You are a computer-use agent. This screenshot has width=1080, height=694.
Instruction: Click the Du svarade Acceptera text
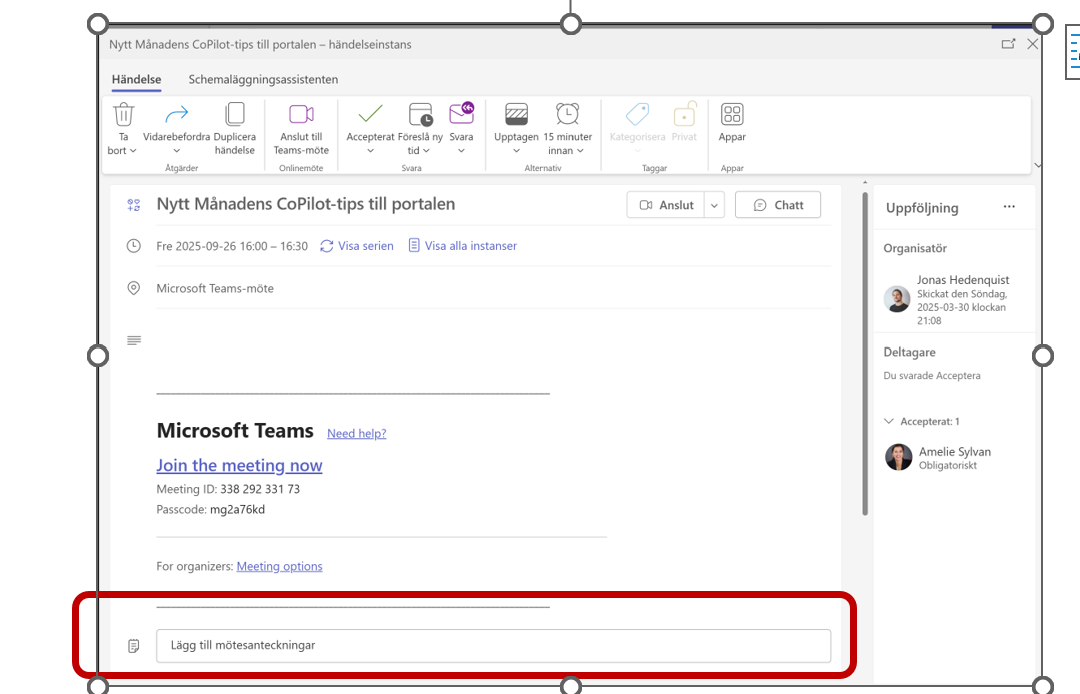point(932,375)
